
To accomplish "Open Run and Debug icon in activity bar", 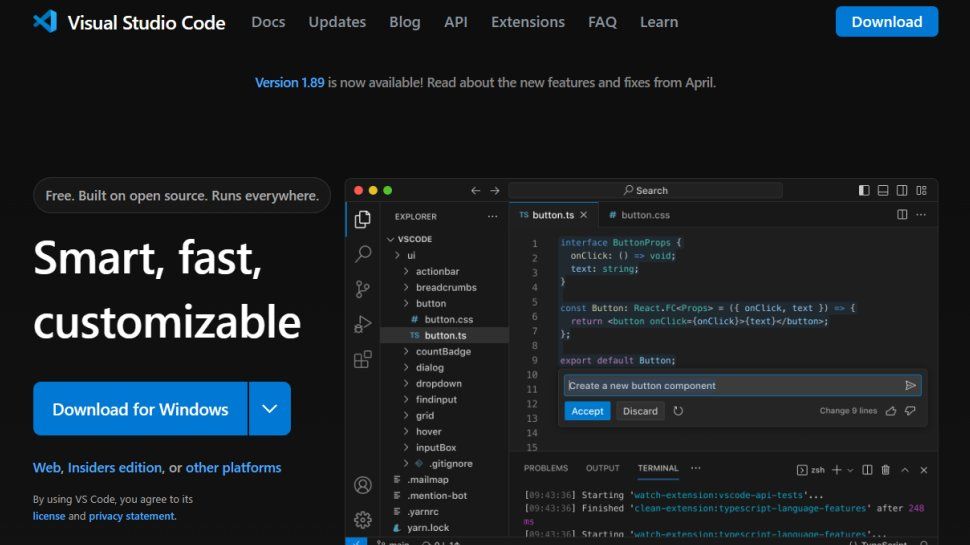I will pos(363,324).
